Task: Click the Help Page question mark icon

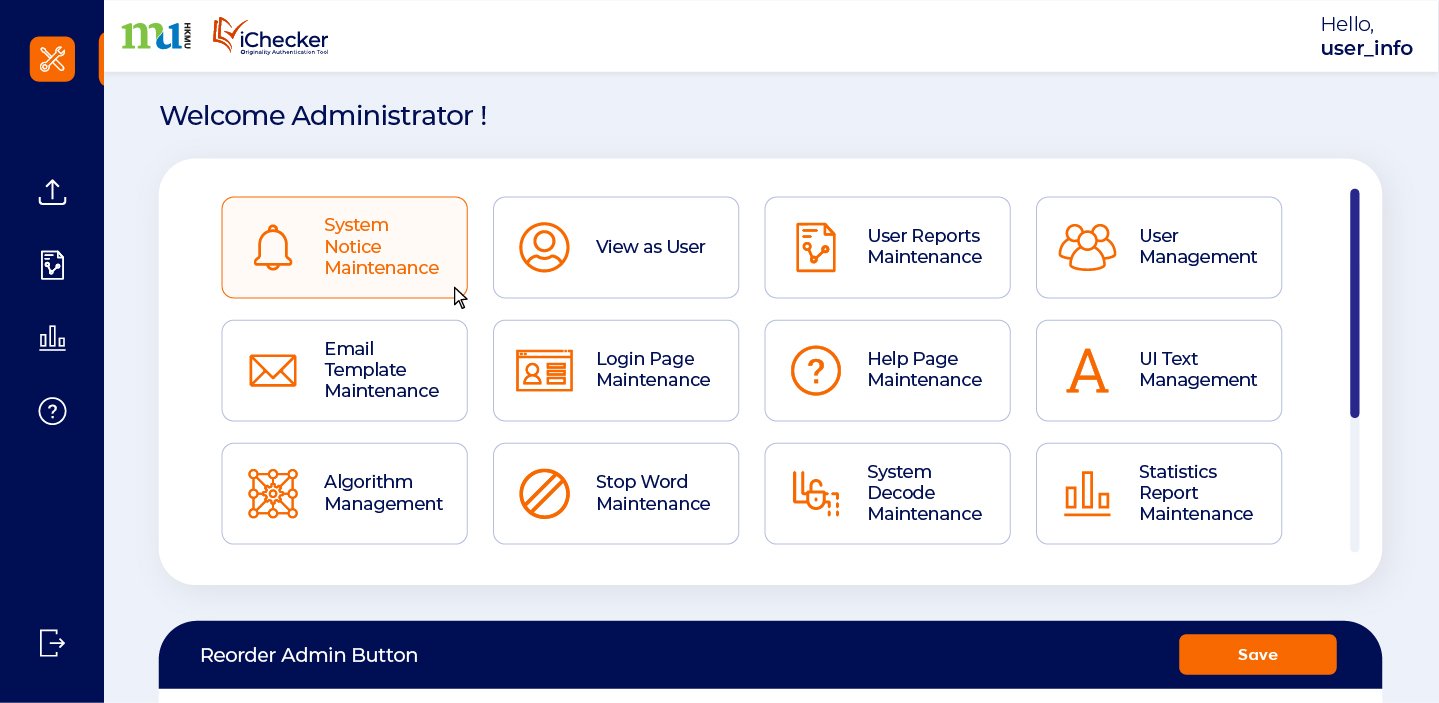Action: 816,370
